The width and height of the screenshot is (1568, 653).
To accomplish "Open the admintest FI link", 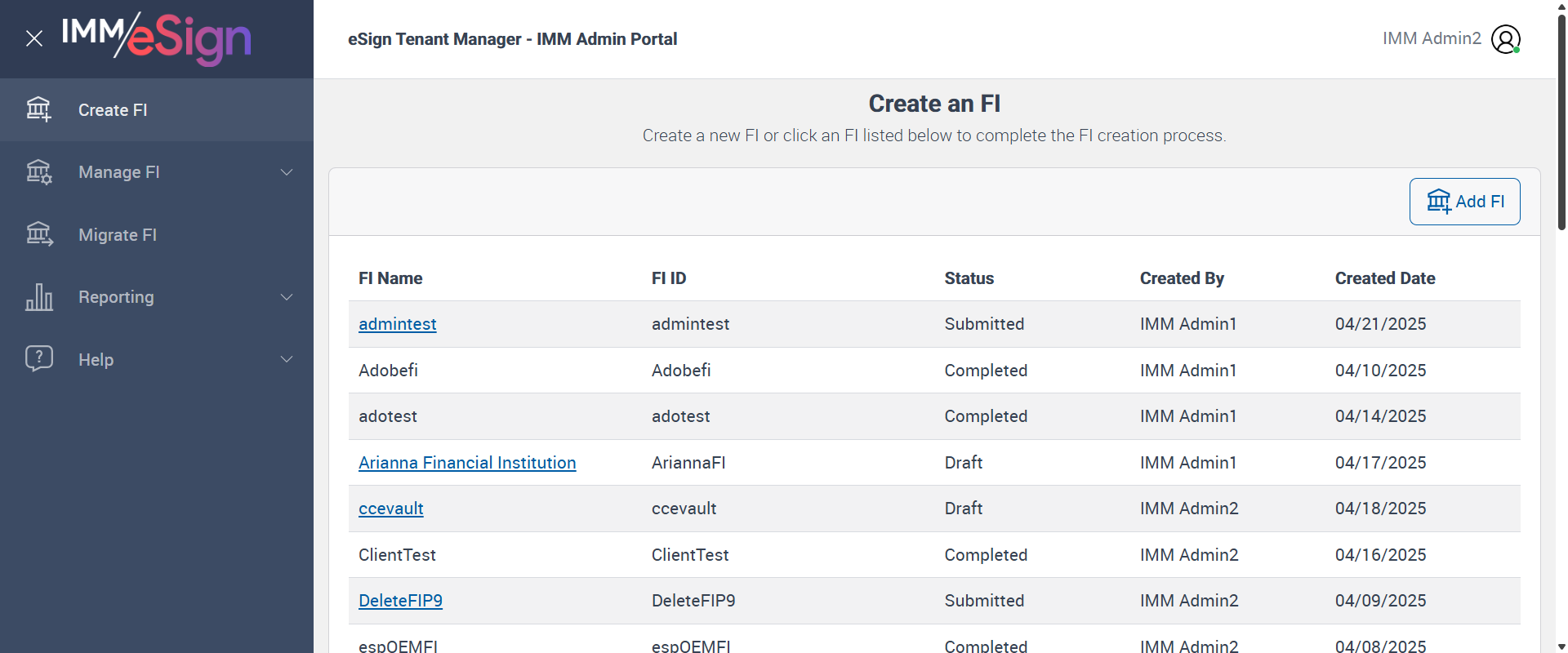I will click(397, 324).
